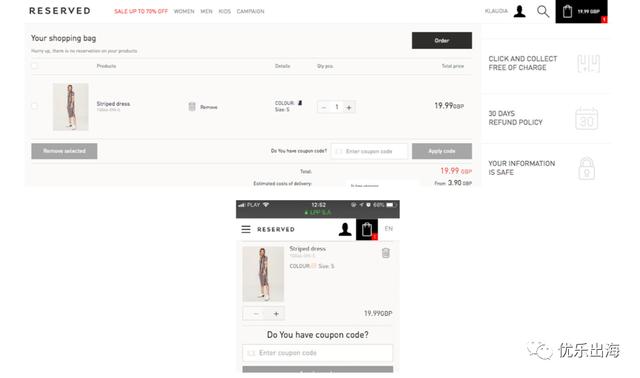Click the trash icon beside Remove
The image size is (640, 378).
(x=192, y=107)
